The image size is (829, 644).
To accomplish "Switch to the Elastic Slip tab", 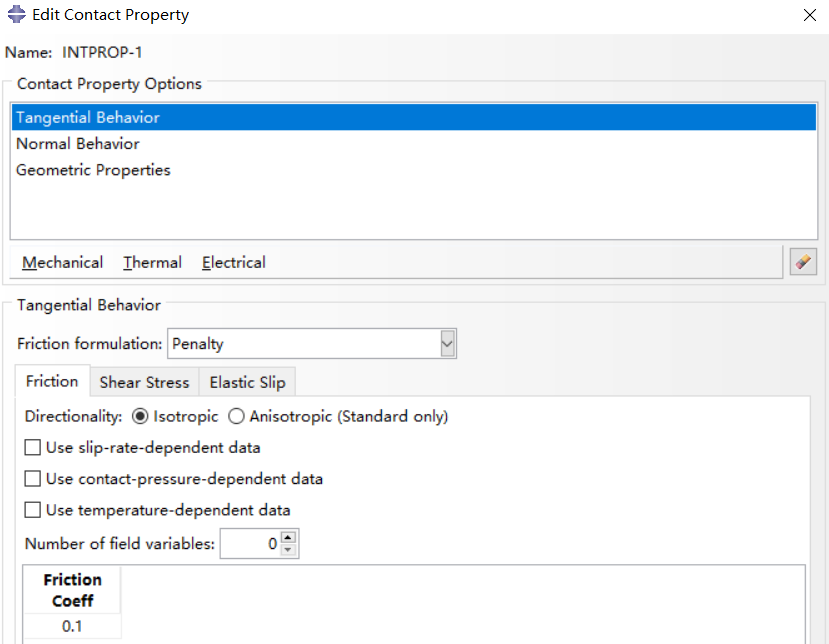I will click(x=247, y=382).
